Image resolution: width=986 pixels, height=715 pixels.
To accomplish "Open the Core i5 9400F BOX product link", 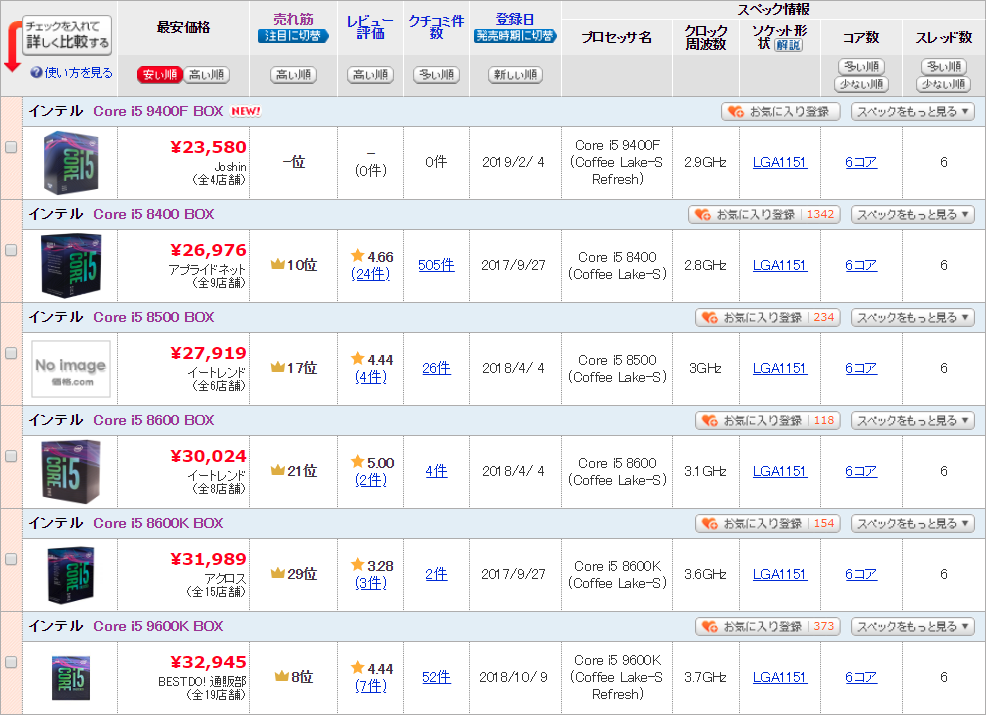I will pos(158,111).
